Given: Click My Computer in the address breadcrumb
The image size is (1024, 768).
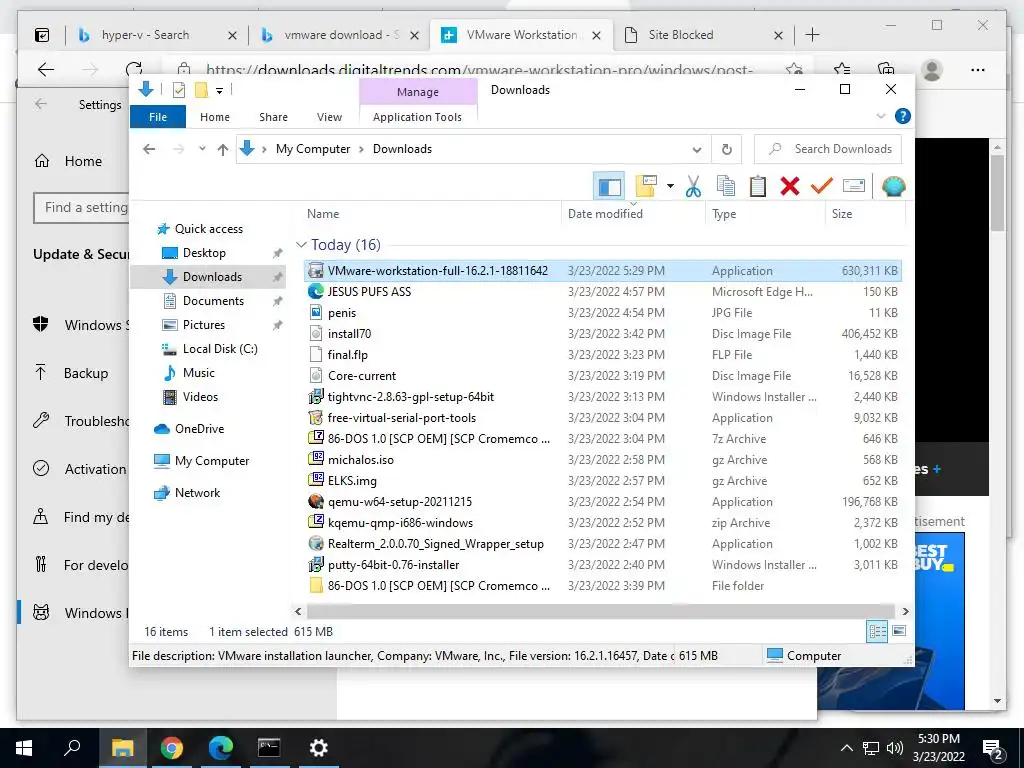Looking at the screenshot, I should click(x=313, y=149).
